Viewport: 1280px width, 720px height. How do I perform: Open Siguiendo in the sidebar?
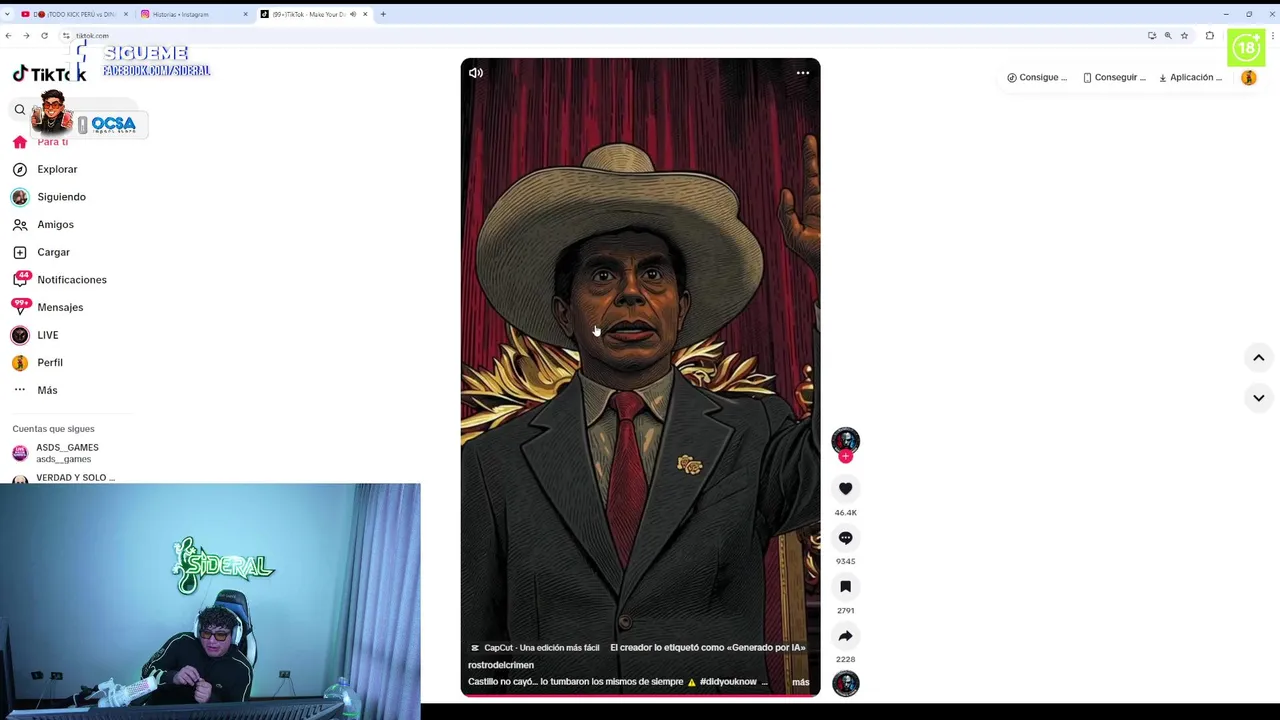point(61,197)
